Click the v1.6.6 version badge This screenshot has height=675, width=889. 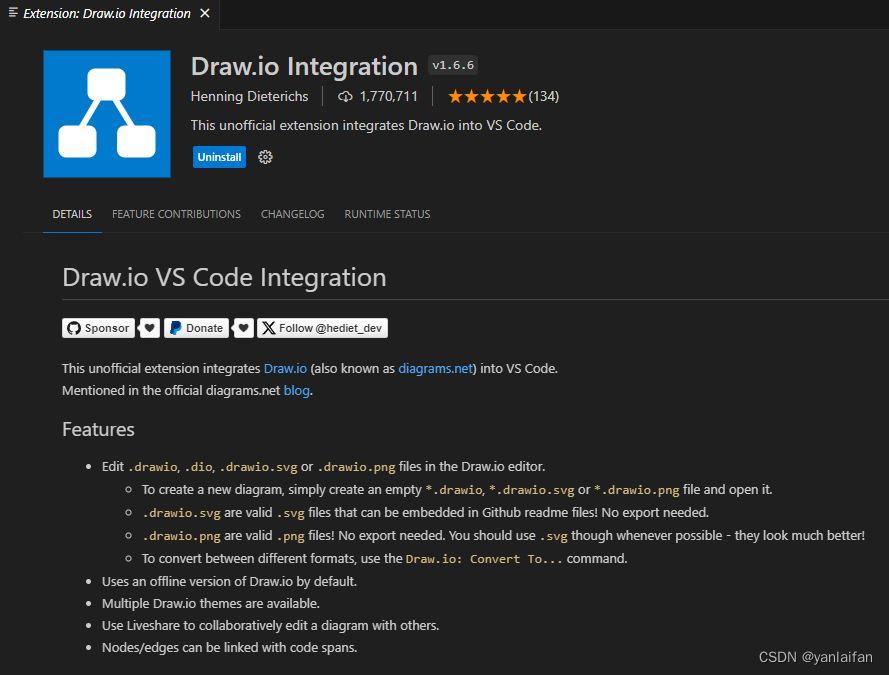453,65
